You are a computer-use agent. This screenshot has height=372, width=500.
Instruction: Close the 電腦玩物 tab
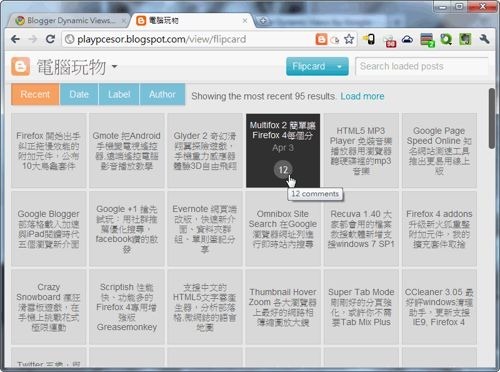[245, 21]
